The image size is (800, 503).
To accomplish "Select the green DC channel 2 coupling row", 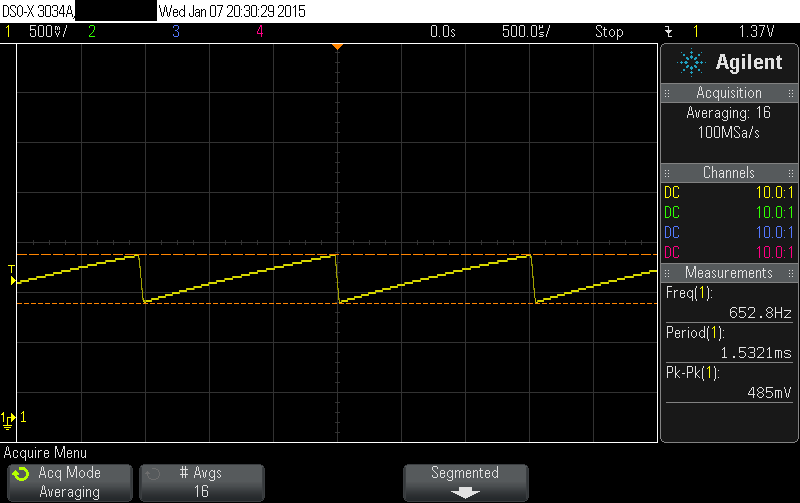I will pyautogui.click(x=729, y=213).
